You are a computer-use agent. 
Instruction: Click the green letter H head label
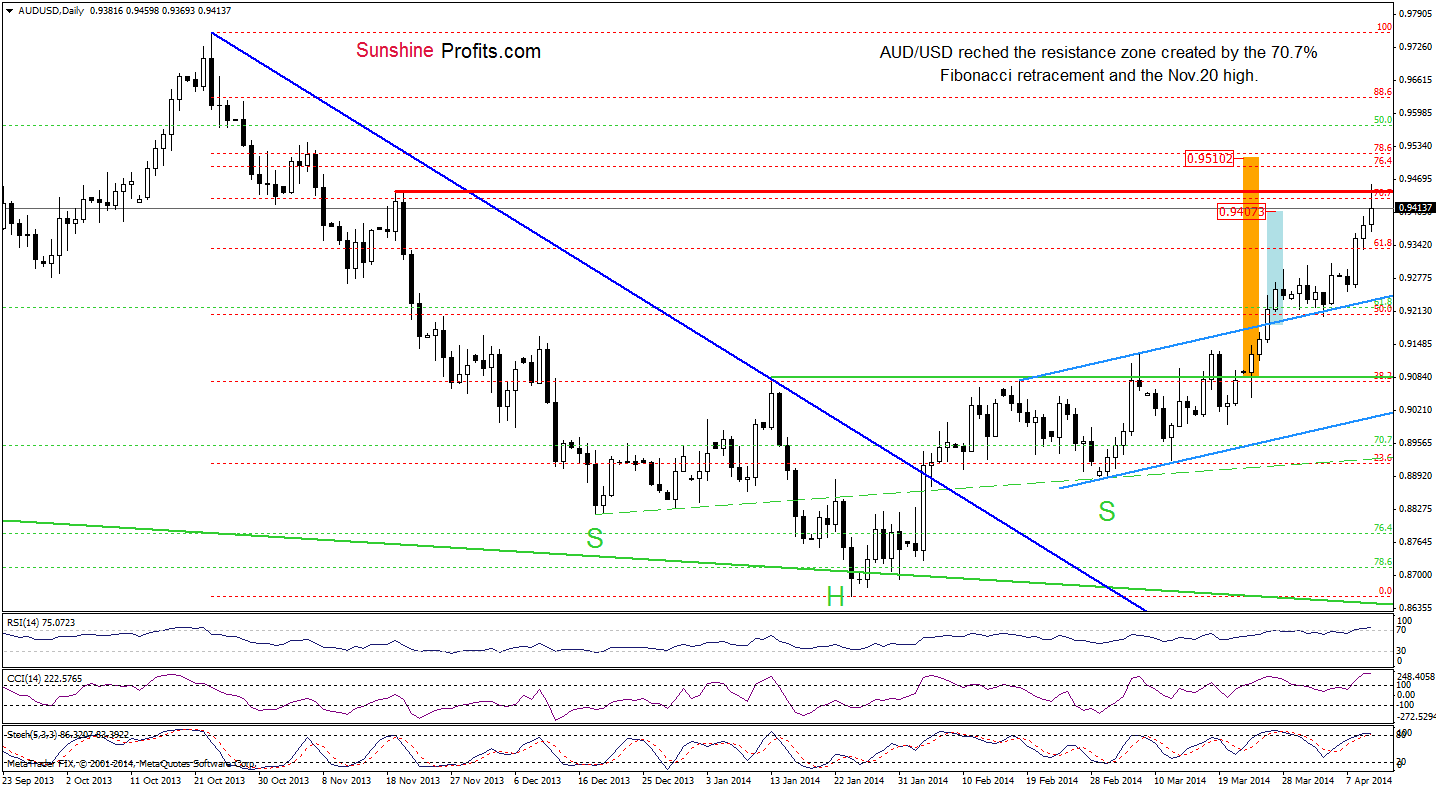click(835, 597)
